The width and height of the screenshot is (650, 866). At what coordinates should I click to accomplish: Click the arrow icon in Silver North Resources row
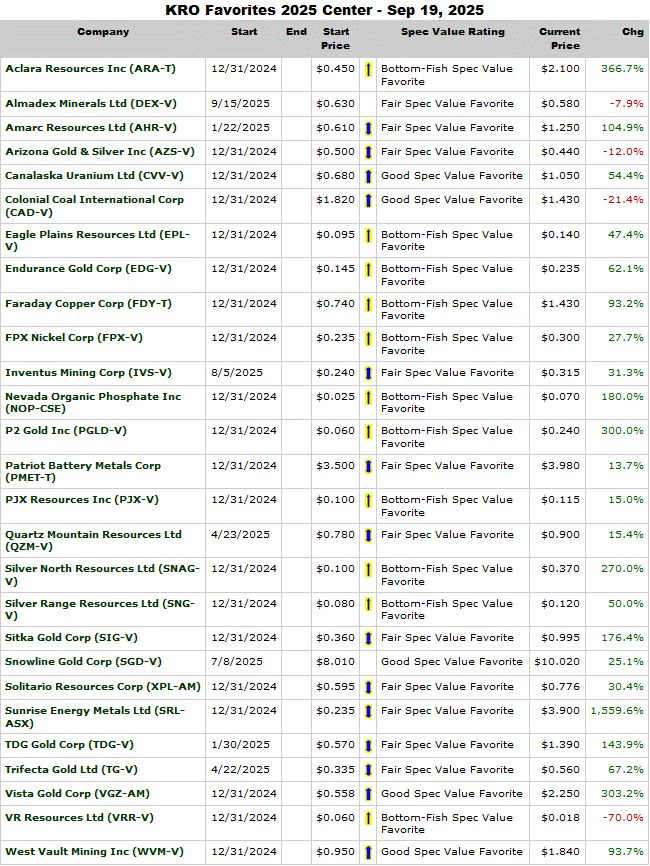point(368,569)
